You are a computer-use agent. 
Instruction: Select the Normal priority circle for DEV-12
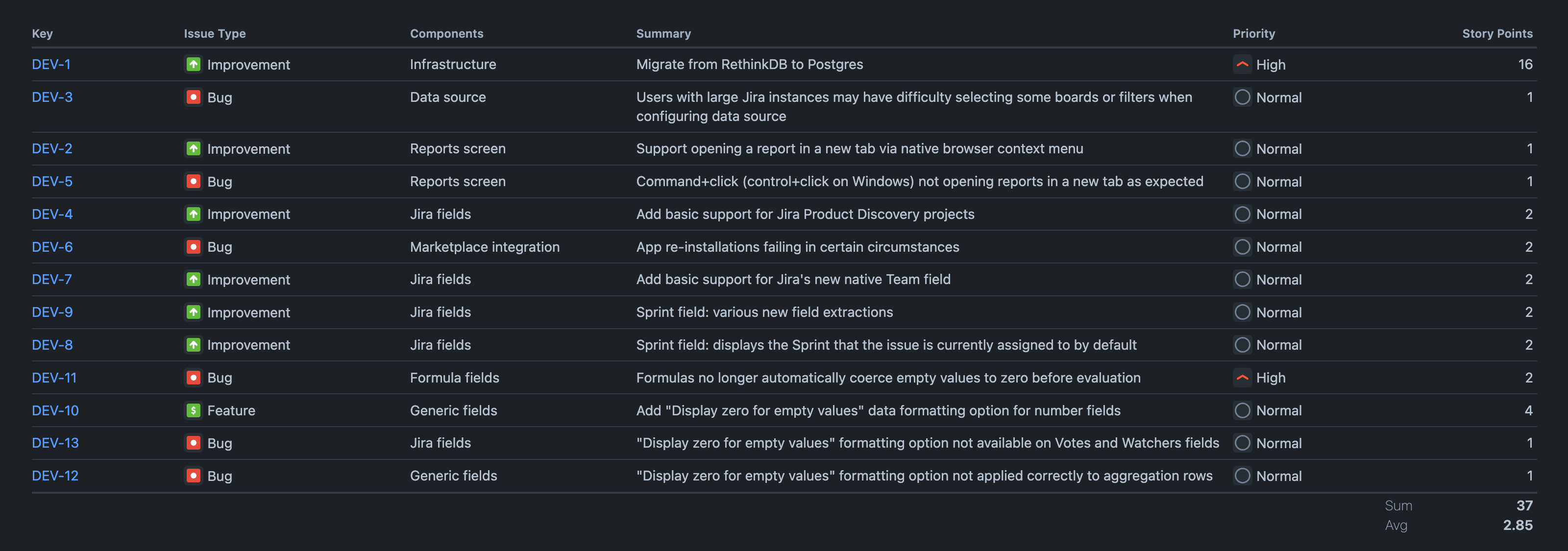tap(1242, 476)
